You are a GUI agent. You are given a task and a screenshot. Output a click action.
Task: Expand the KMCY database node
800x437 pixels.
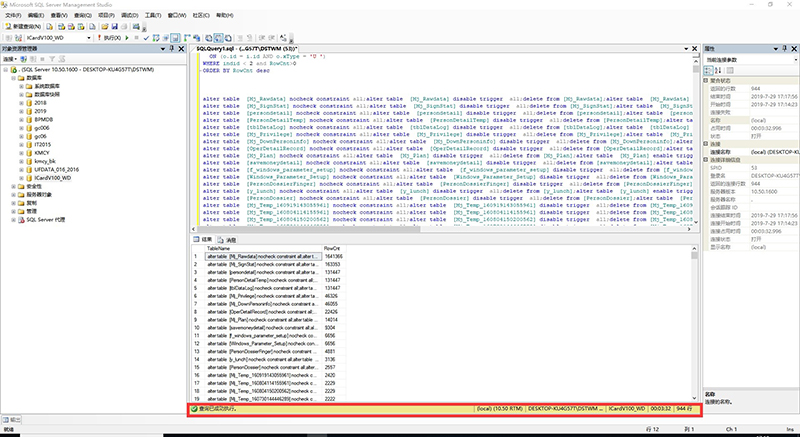pos(21,153)
